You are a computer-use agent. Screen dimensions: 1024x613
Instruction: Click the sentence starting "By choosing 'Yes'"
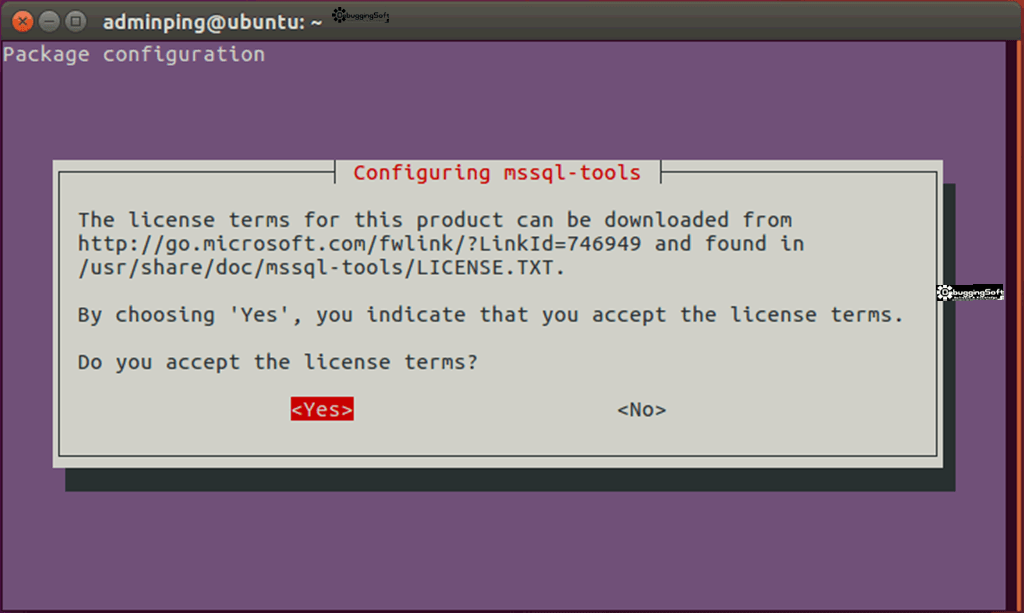click(x=490, y=315)
